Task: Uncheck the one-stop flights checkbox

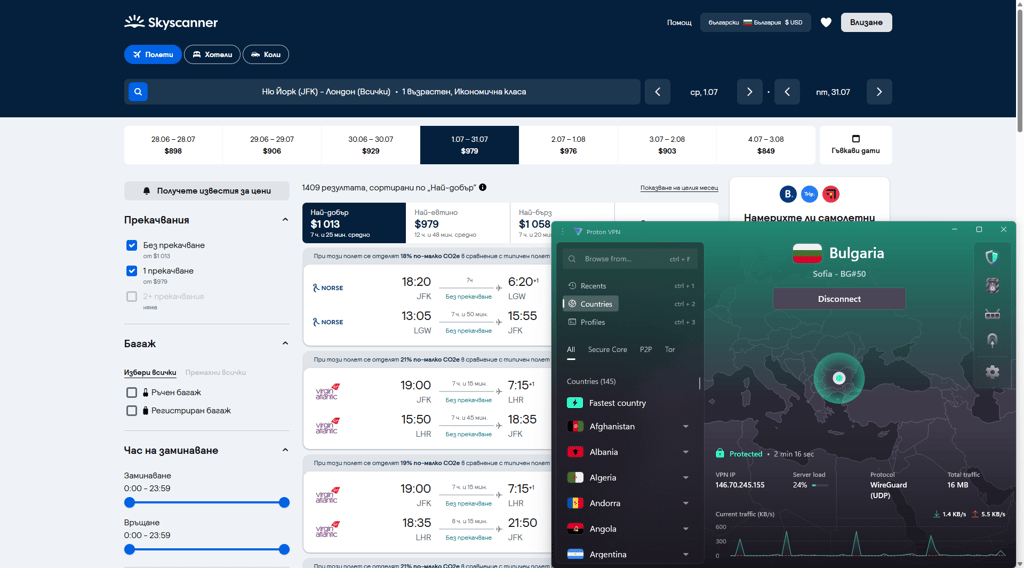Action: [x=131, y=271]
